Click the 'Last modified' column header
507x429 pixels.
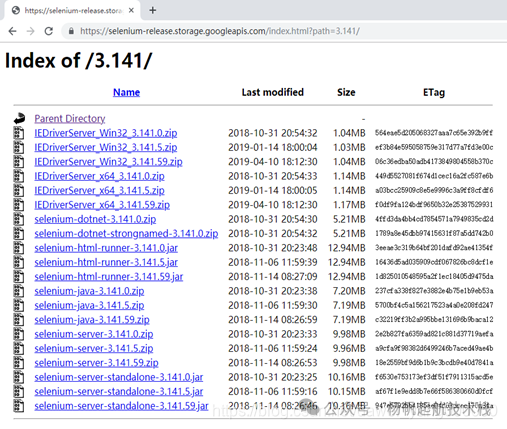pos(273,92)
